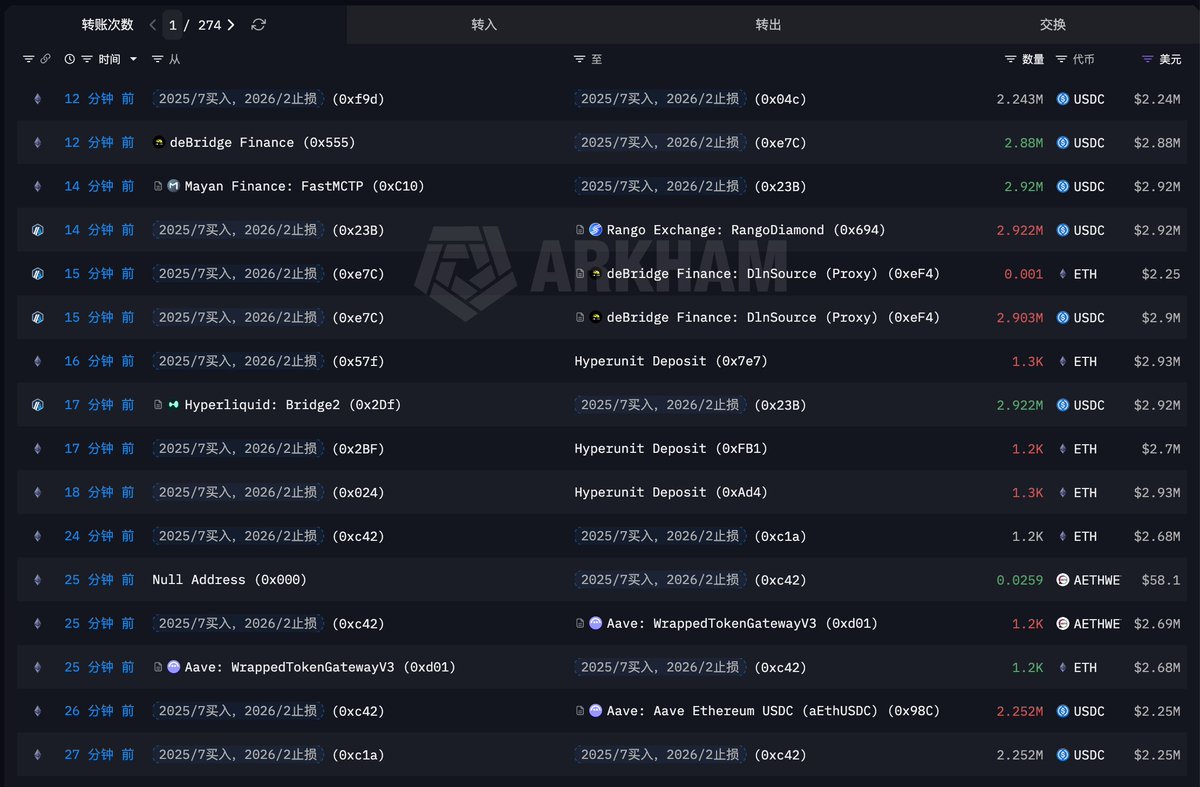Open Rango Exchange: RangoDiamond (0x694)
The height and width of the screenshot is (787, 1200).
[x=746, y=230]
